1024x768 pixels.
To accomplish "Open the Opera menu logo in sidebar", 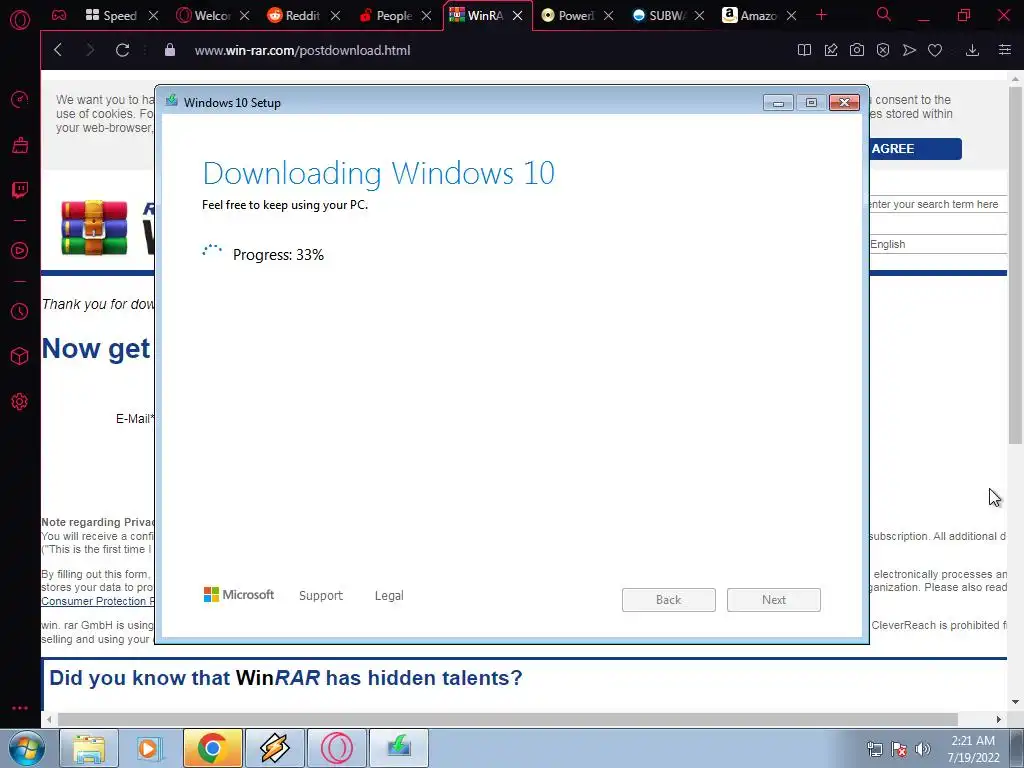I will point(20,20).
